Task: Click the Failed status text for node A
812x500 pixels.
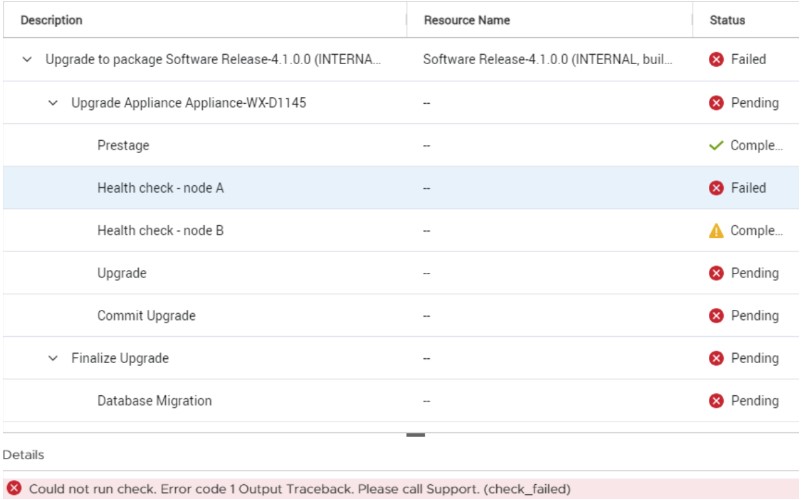Action: (748, 188)
